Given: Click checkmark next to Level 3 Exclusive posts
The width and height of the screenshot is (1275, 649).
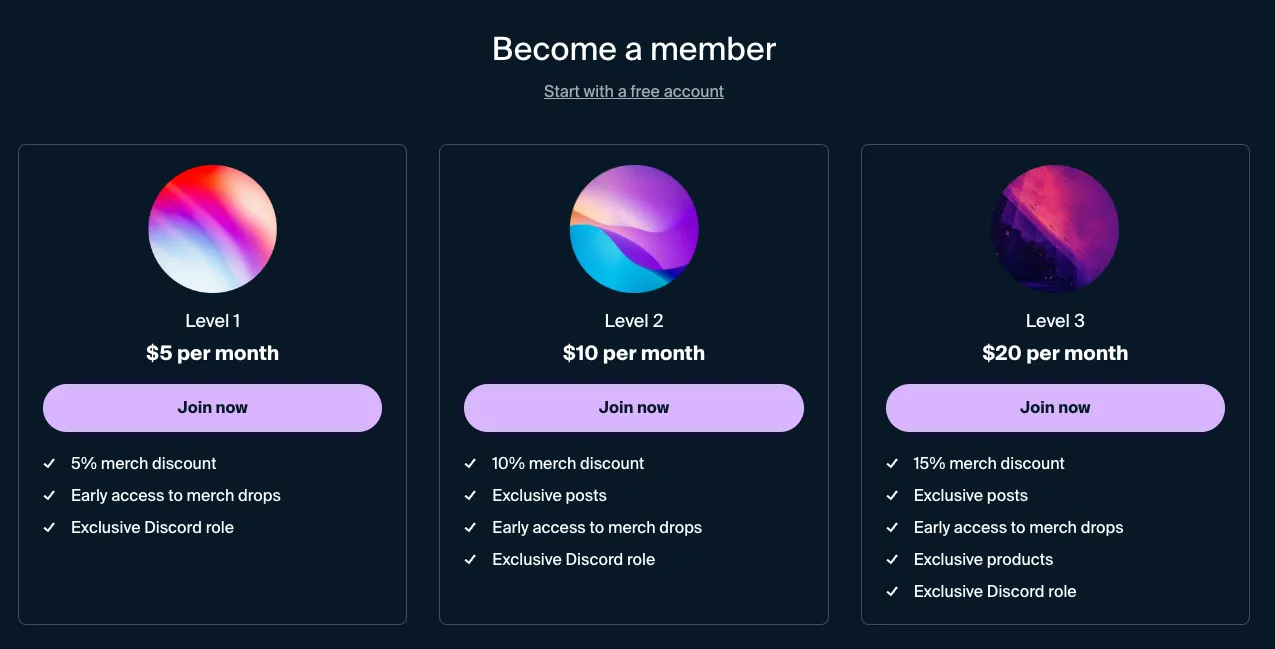Looking at the screenshot, I should [x=892, y=496].
